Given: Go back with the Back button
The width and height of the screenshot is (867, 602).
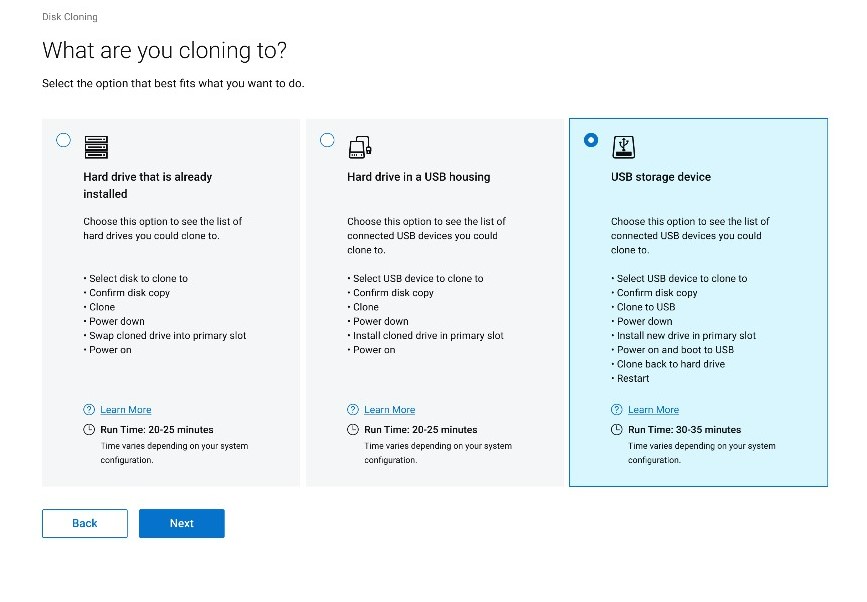Looking at the screenshot, I should (x=85, y=523).
